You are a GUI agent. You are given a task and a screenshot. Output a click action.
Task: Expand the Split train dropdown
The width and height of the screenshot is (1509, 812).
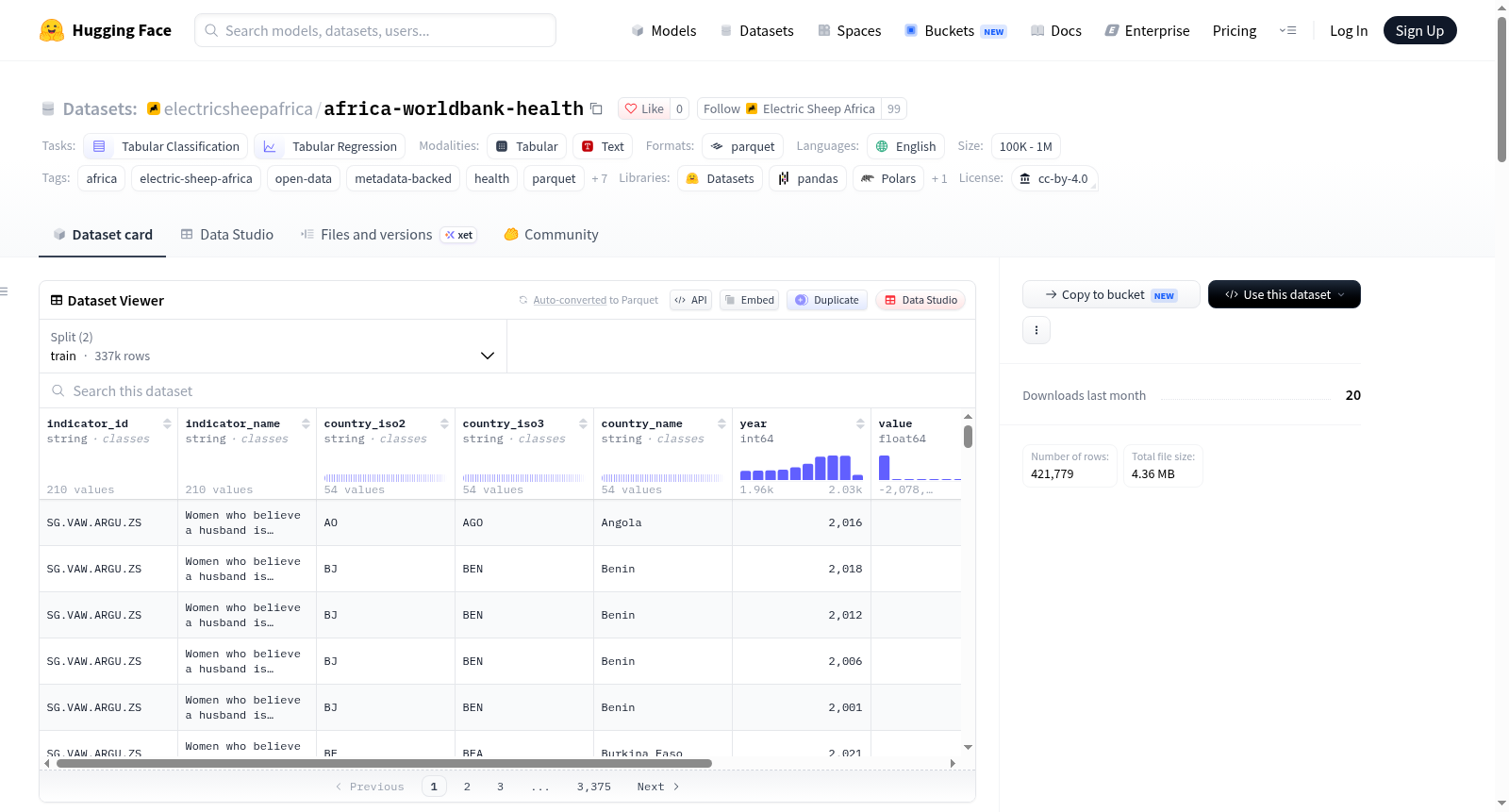273,346
